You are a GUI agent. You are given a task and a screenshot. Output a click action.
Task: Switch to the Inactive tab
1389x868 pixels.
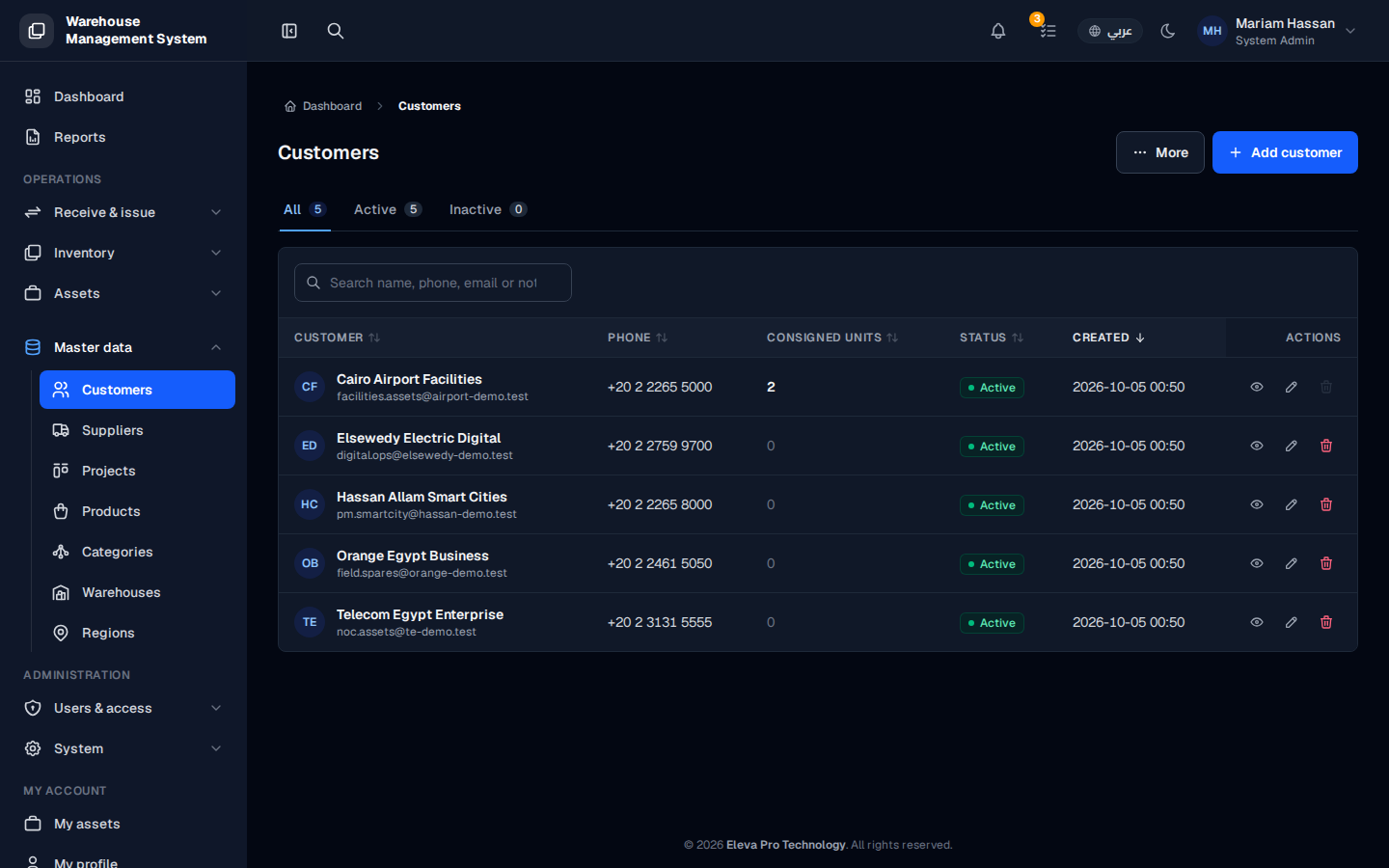(x=488, y=209)
